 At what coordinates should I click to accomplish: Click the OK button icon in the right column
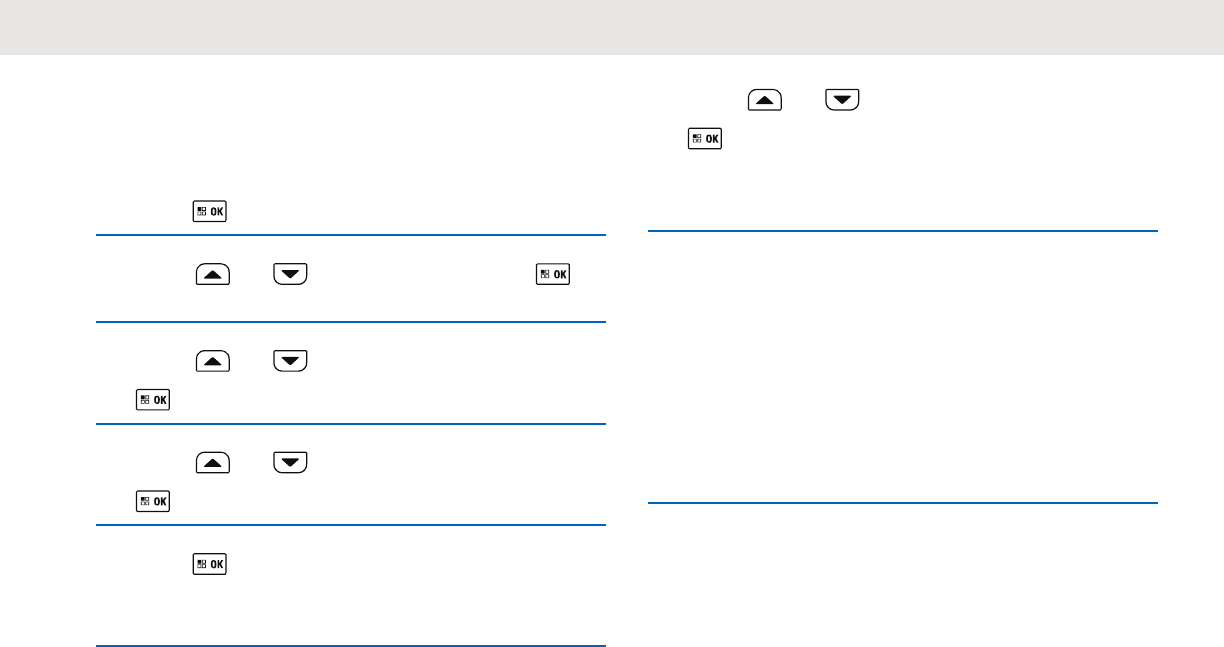[704, 139]
